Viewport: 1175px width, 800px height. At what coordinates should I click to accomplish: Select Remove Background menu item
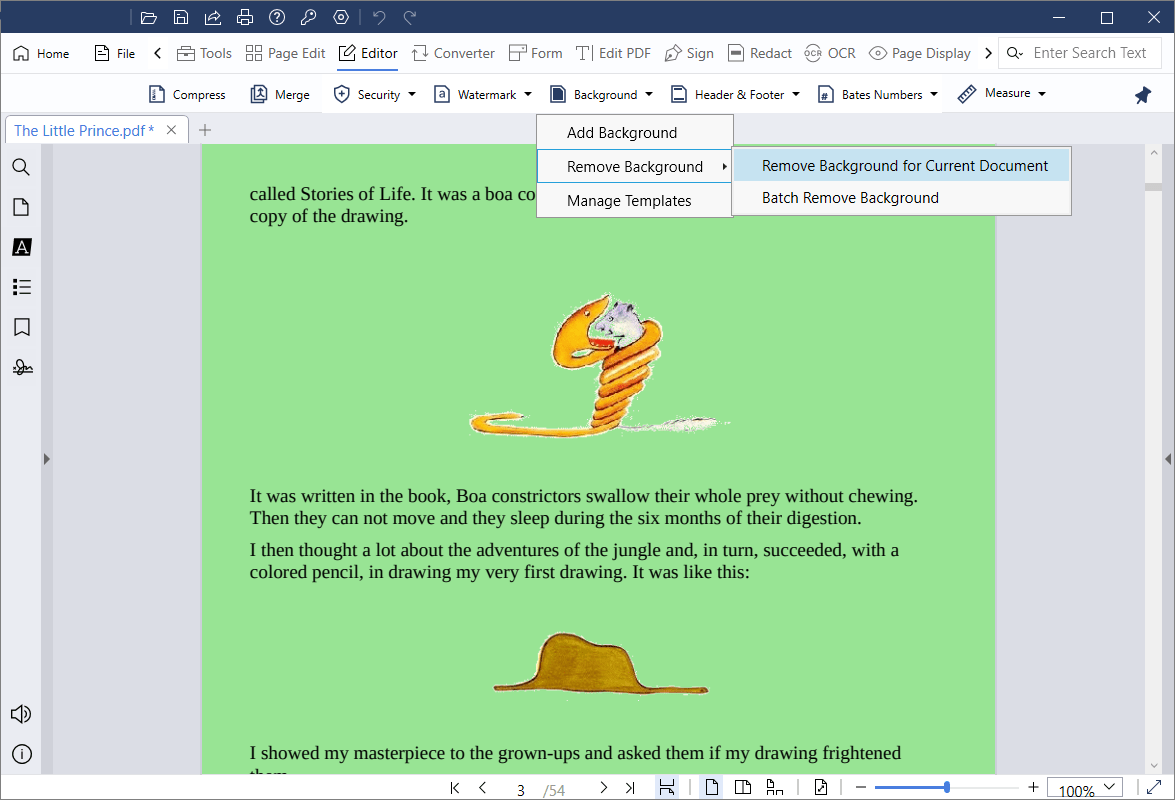point(635,166)
